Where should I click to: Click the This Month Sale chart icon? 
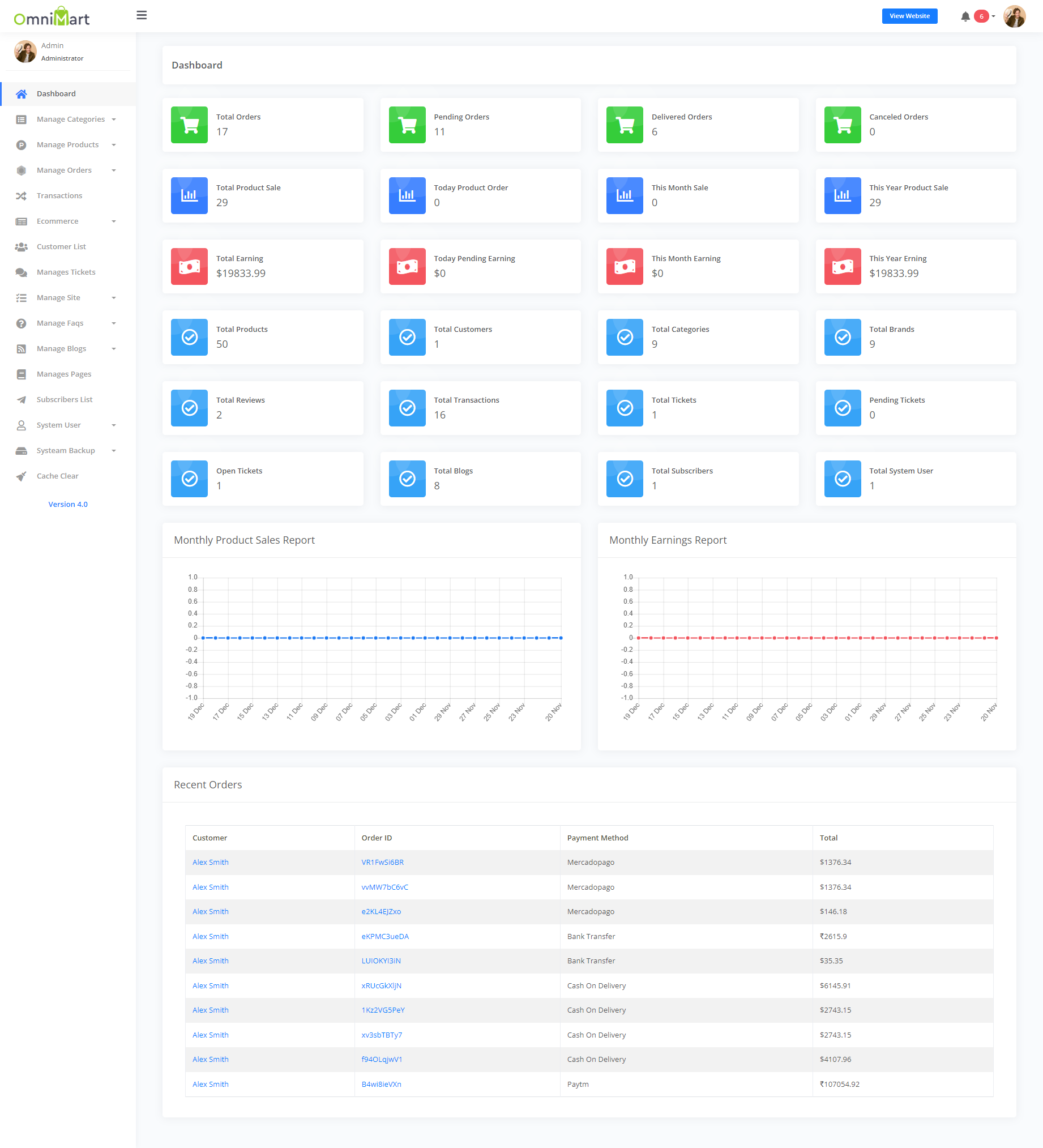tap(624, 195)
